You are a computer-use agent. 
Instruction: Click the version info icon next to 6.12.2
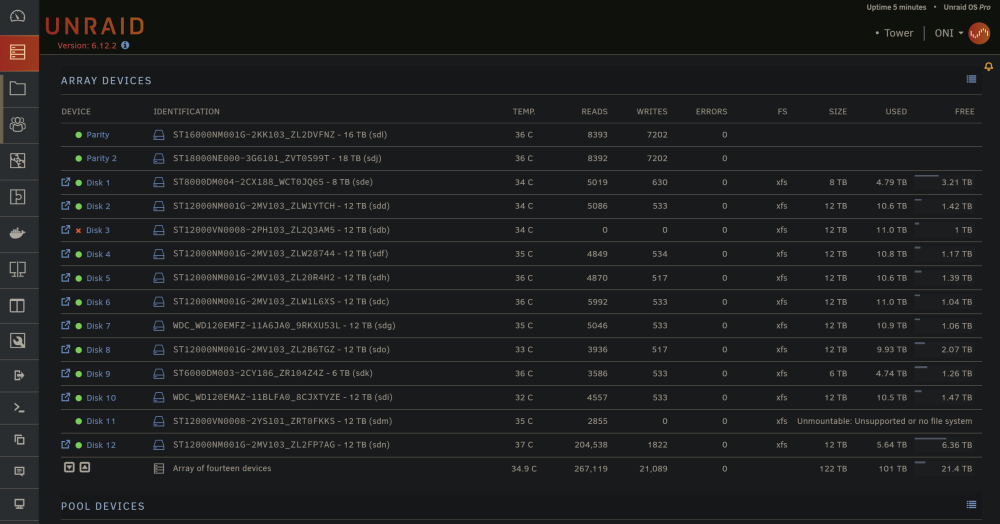point(125,45)
